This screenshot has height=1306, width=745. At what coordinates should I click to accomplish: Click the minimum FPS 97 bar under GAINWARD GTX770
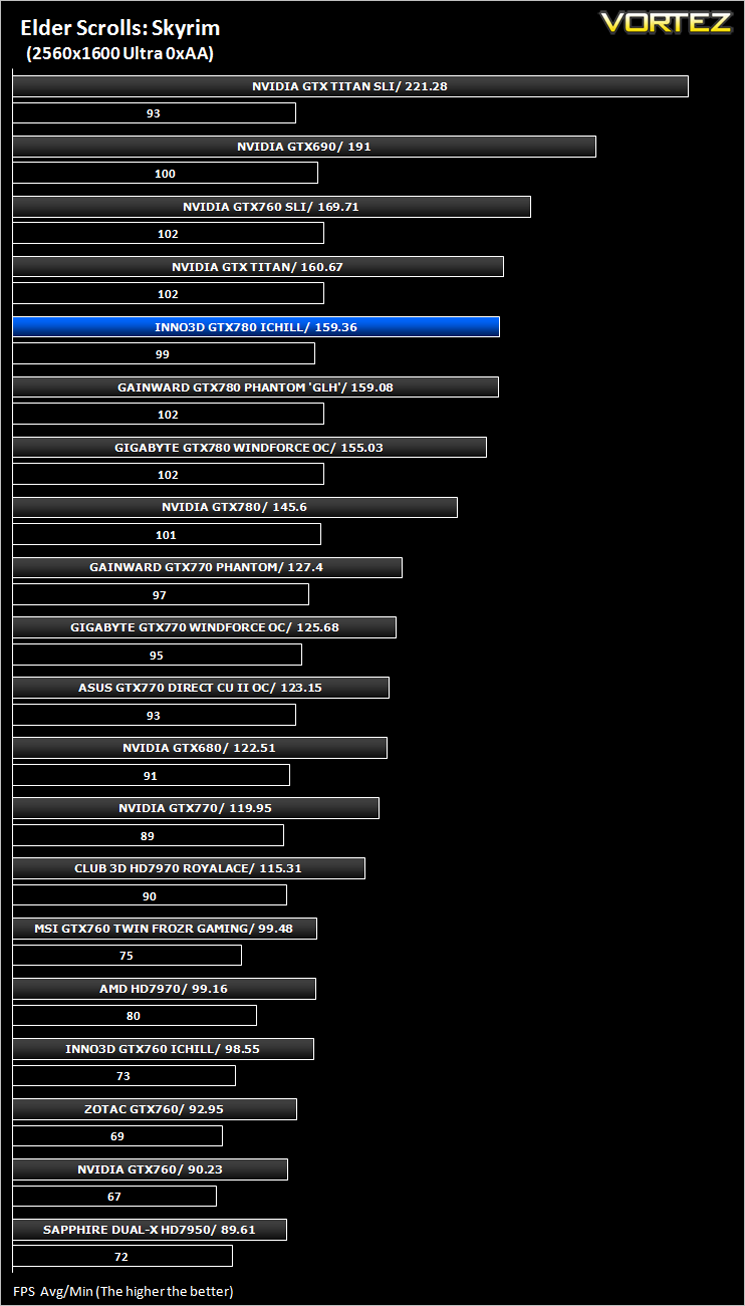(161, 594)
